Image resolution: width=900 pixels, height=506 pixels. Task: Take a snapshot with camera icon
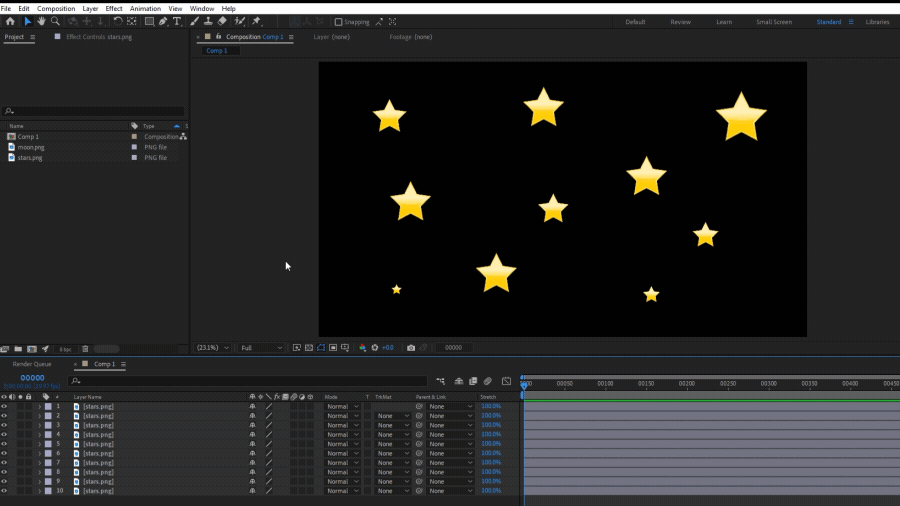411,348
